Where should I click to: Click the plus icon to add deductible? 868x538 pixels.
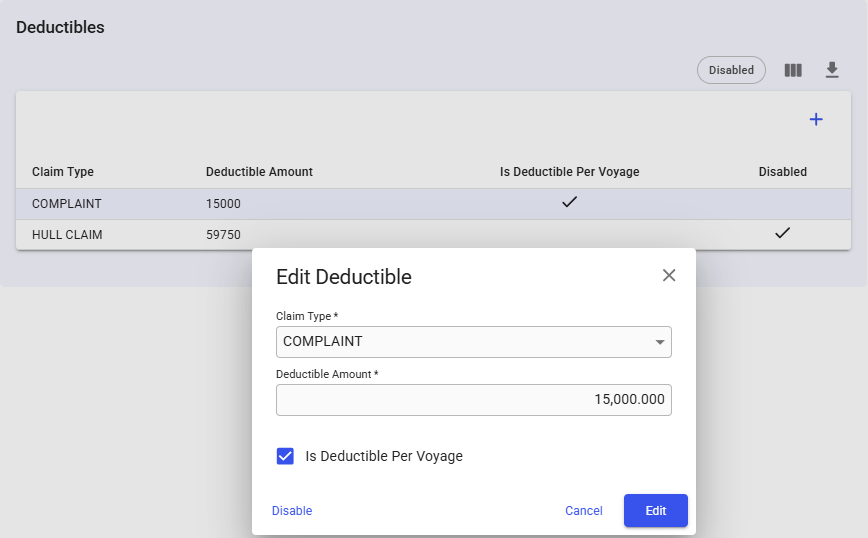816,120
